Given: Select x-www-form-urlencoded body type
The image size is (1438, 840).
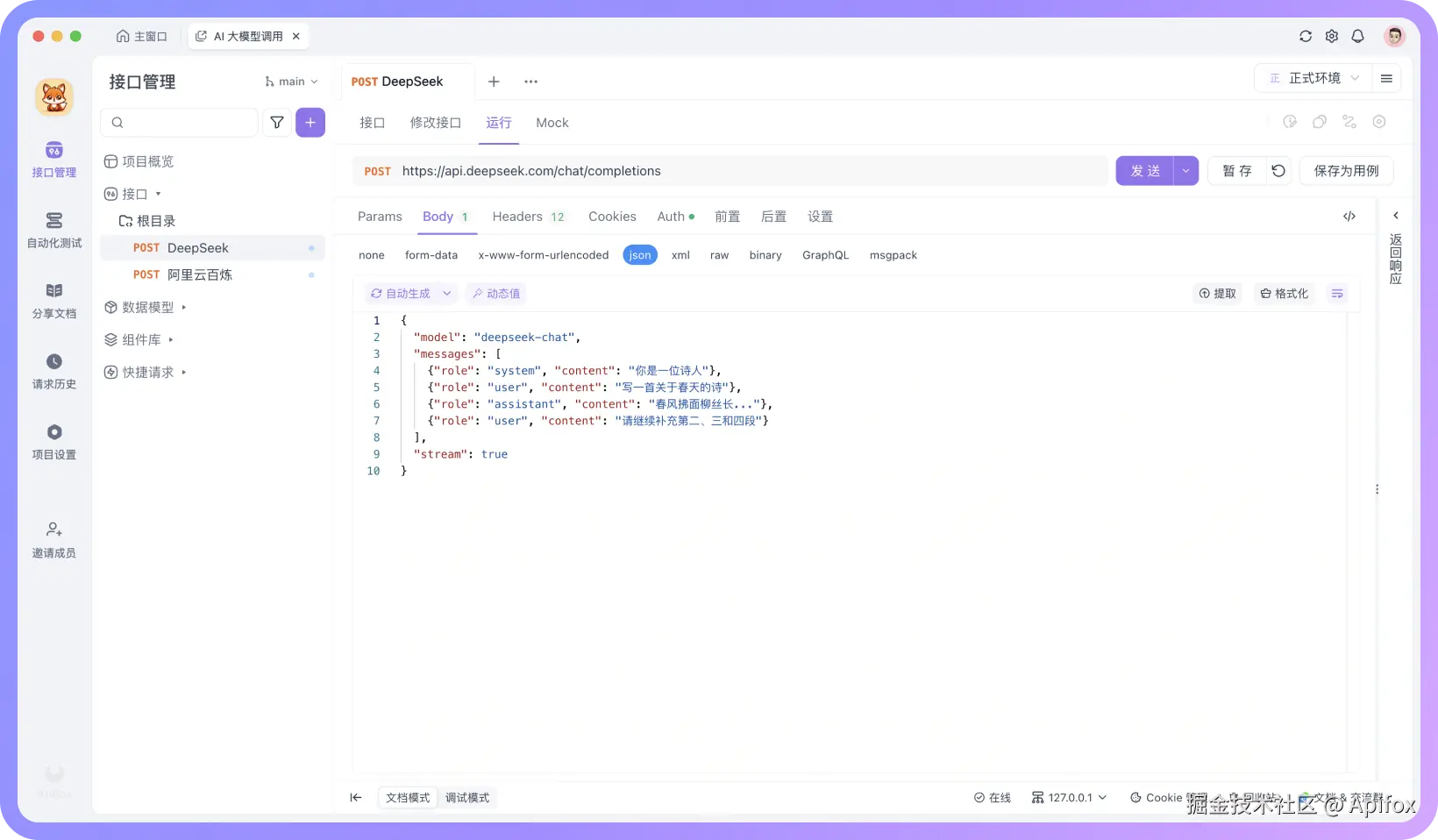Looking at the screenshot, I should pyautogui.click(x=544, y=255).
